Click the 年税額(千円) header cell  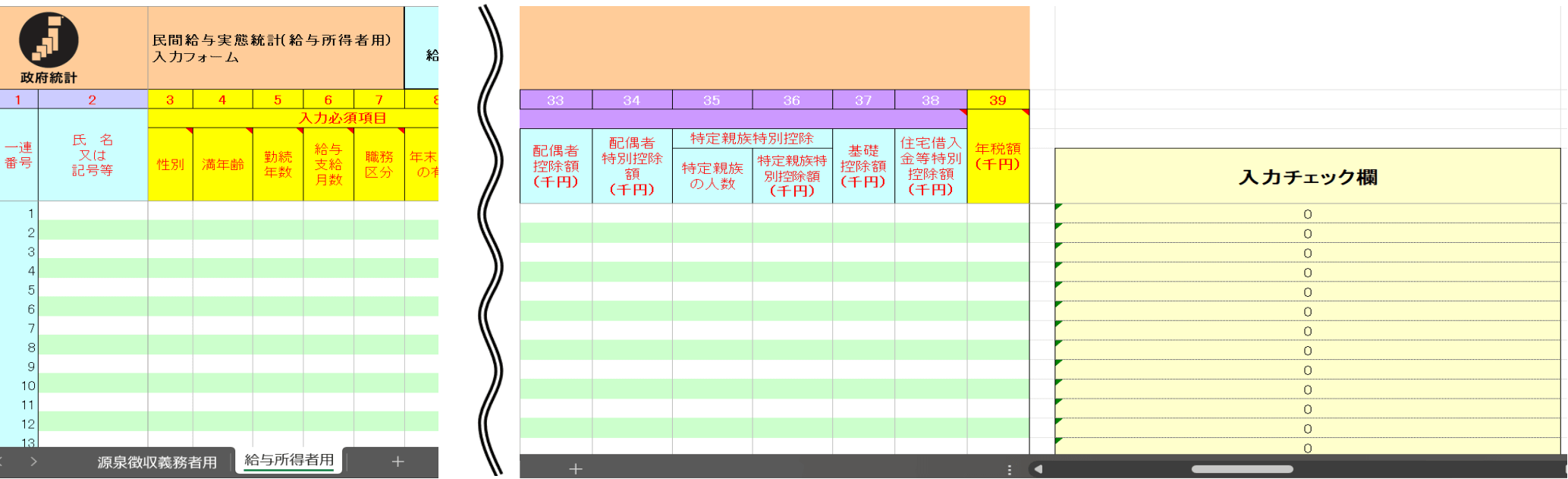[998, 157]
